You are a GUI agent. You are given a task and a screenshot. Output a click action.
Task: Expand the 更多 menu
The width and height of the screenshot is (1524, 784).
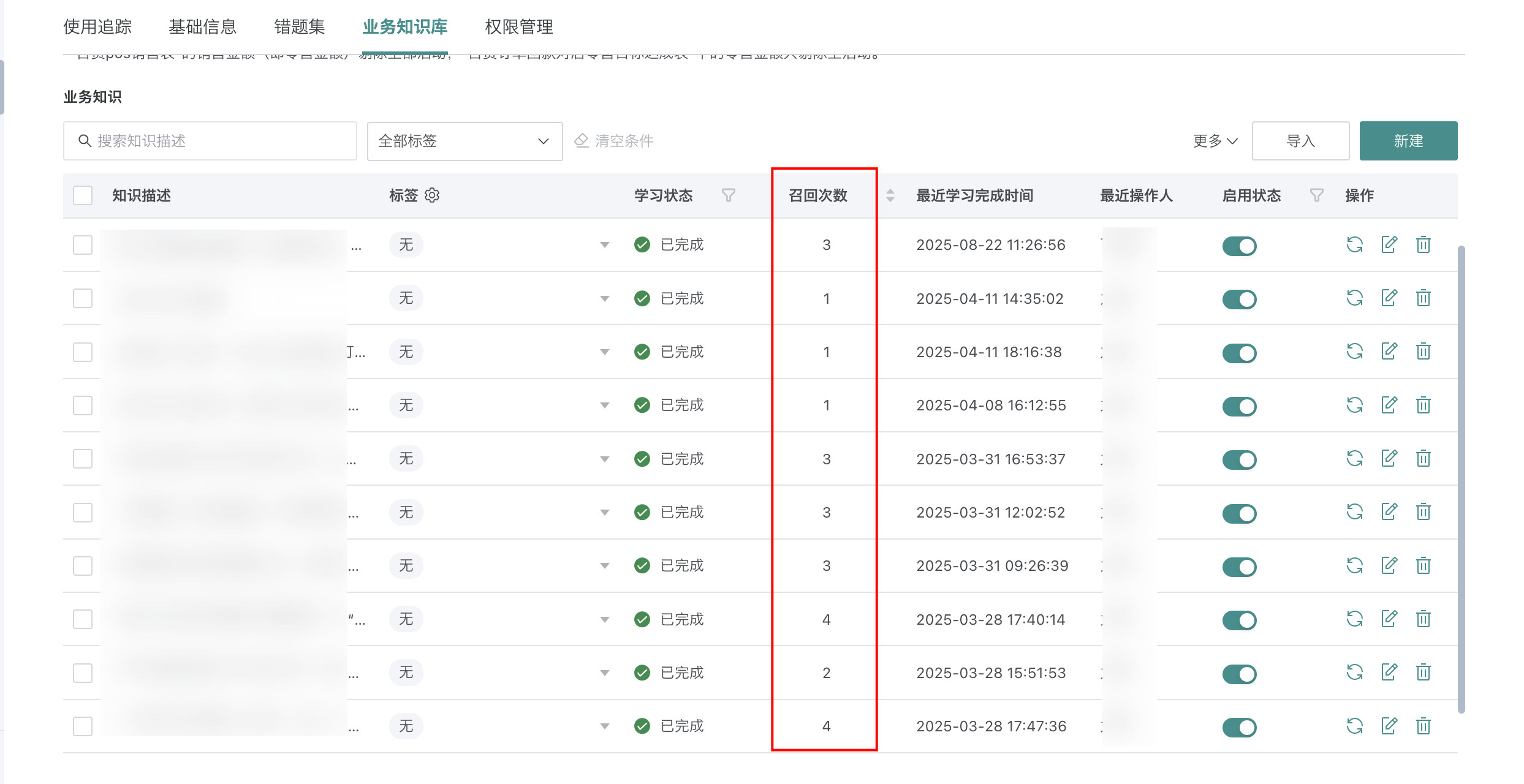click(x=1215, y=141)
